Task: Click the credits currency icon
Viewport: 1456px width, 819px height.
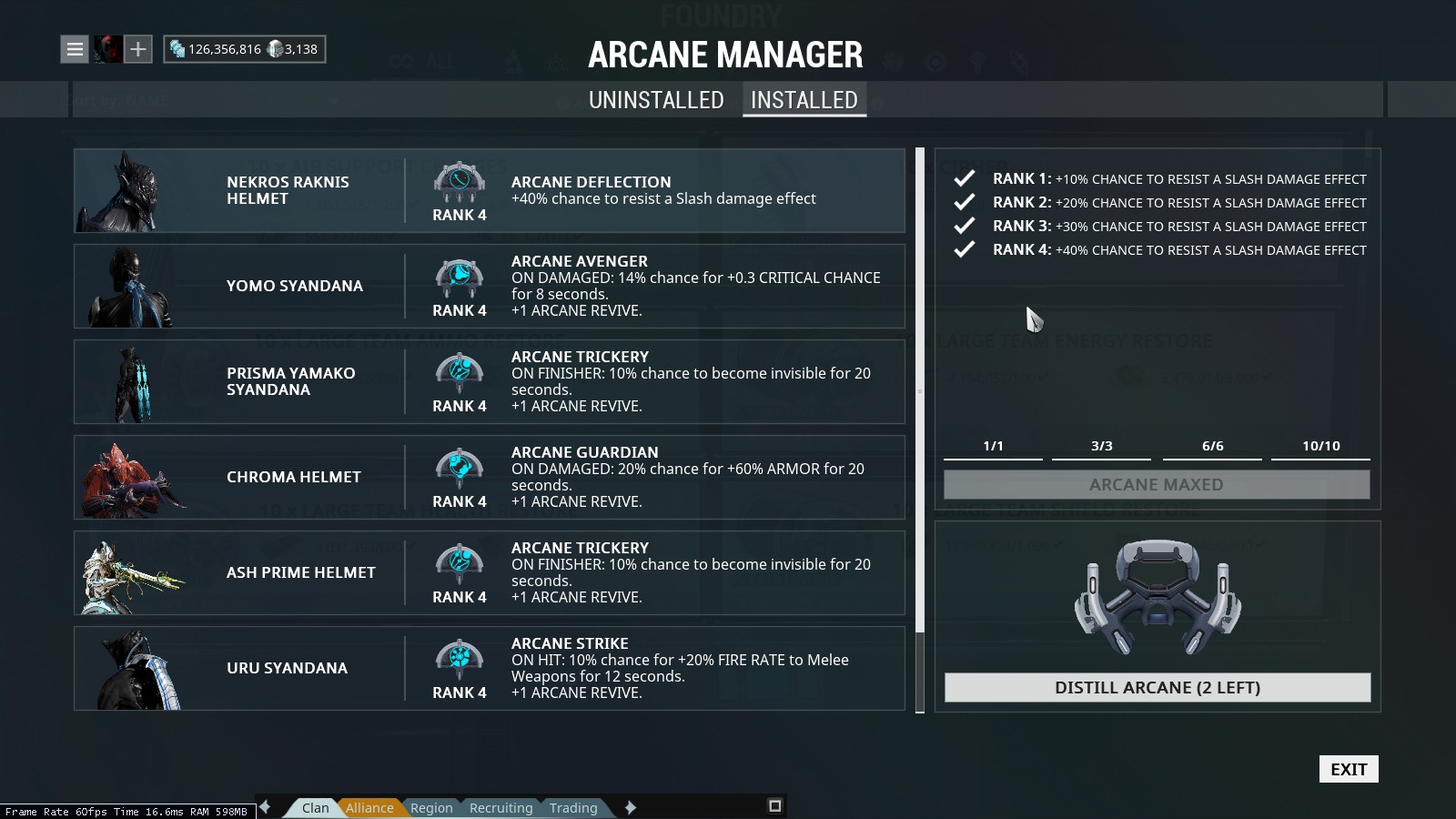Action: pos(177,49)
